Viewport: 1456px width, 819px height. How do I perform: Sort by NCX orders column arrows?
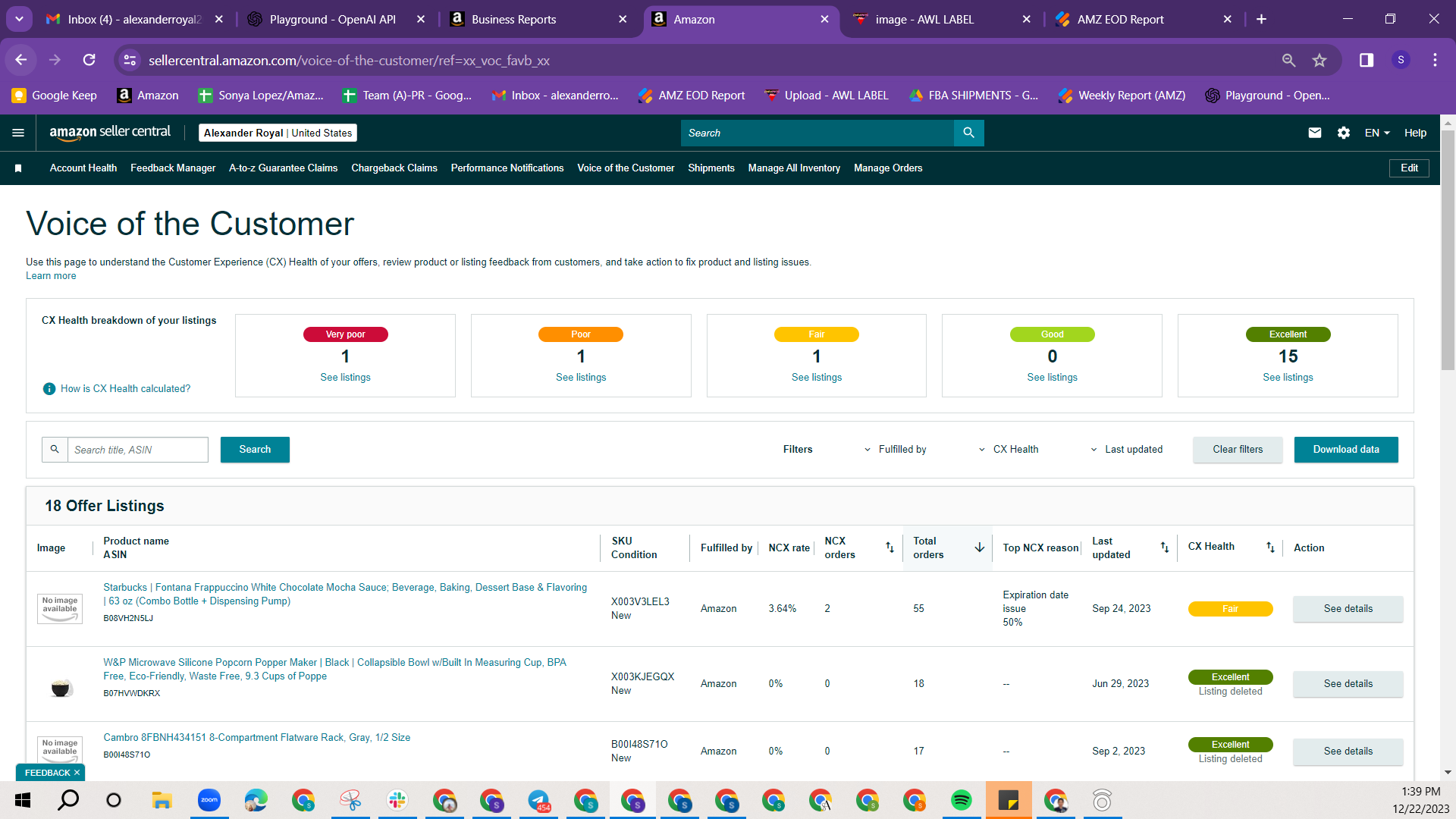point(890,548)
